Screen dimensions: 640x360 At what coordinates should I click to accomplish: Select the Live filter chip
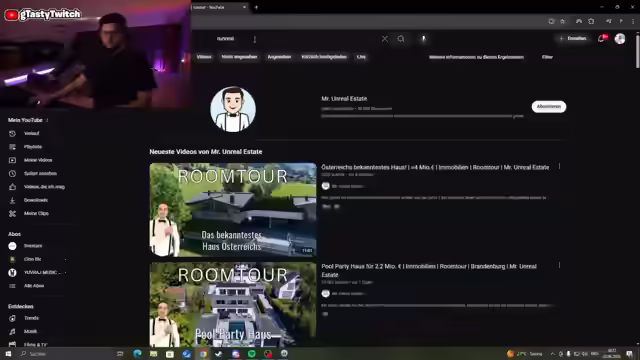[x=361, y=57]
